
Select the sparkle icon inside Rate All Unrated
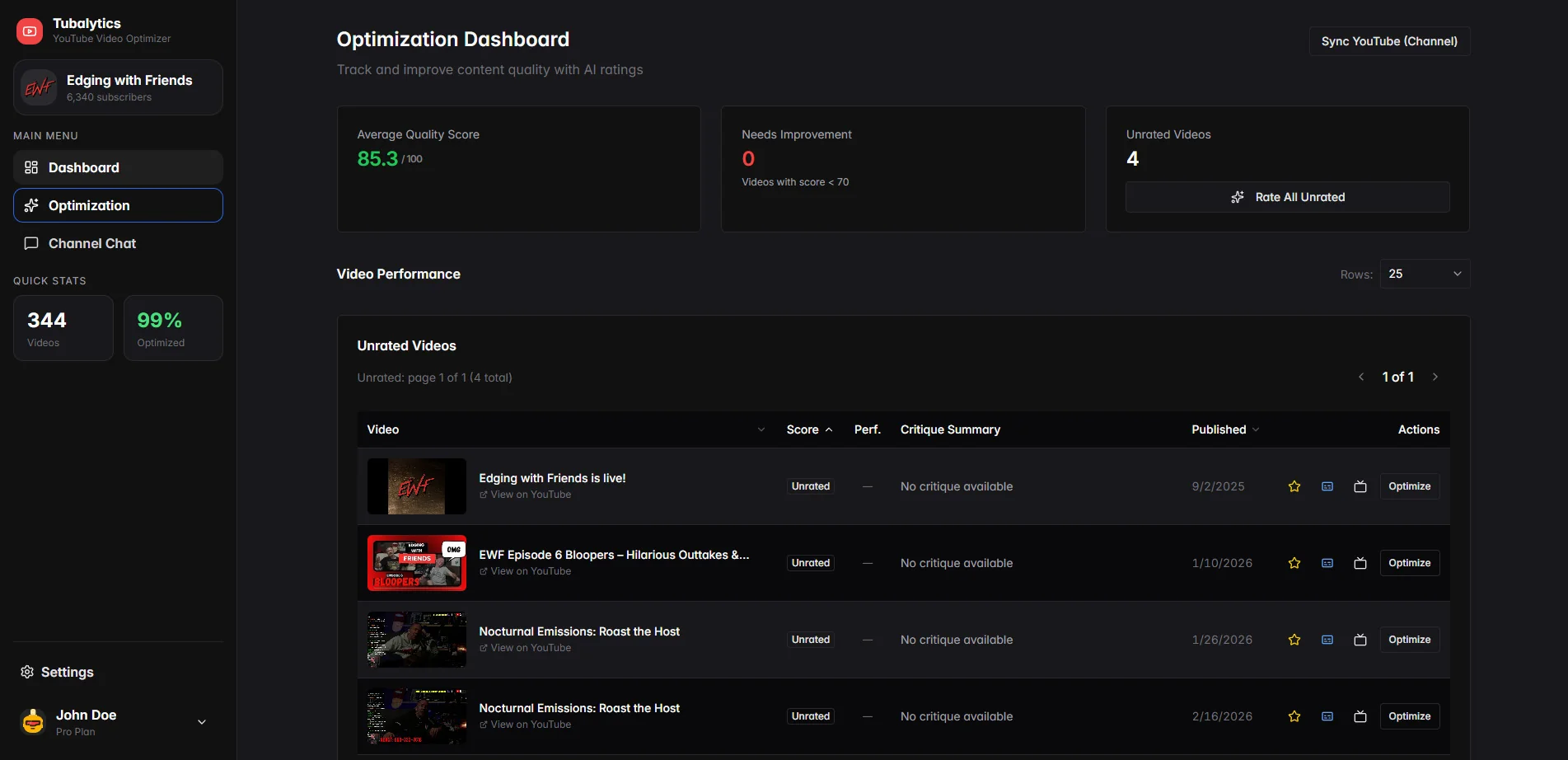(1237, 197)
